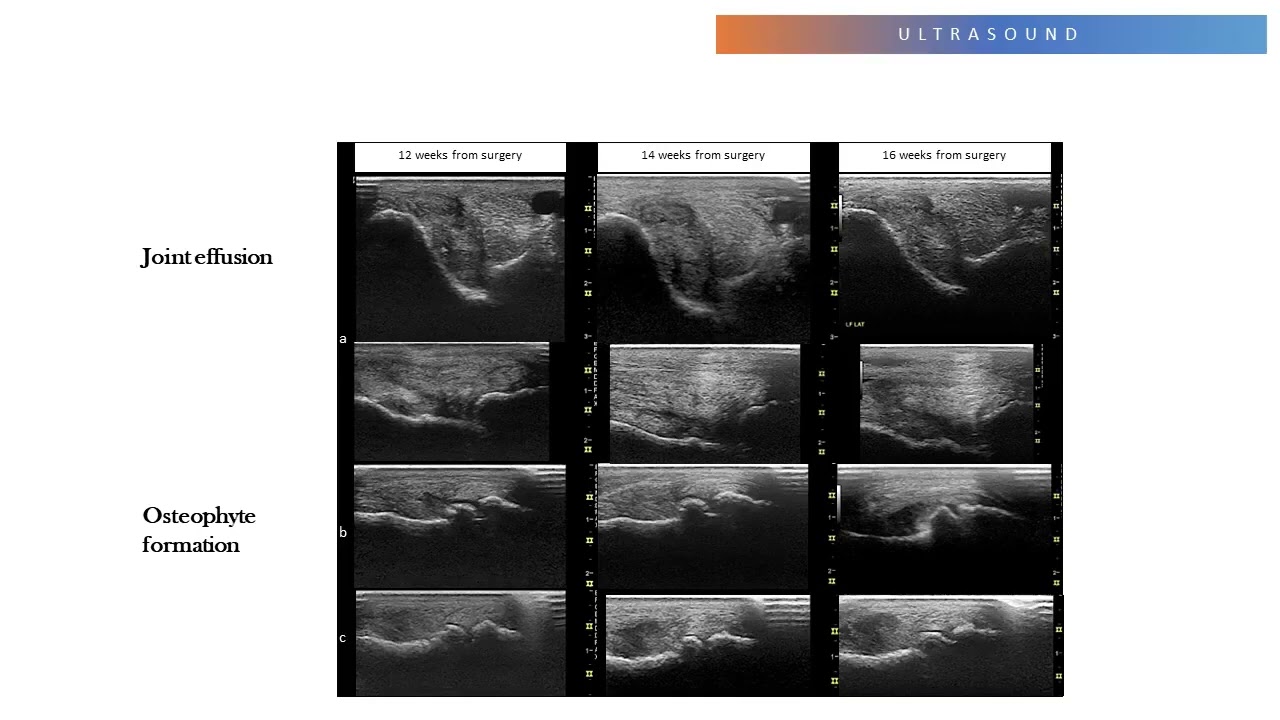Viewport: 1280px width, 720px height.
Task: Select the row c osteophyte scan at 12 weeks
Action: click(461, 643)
